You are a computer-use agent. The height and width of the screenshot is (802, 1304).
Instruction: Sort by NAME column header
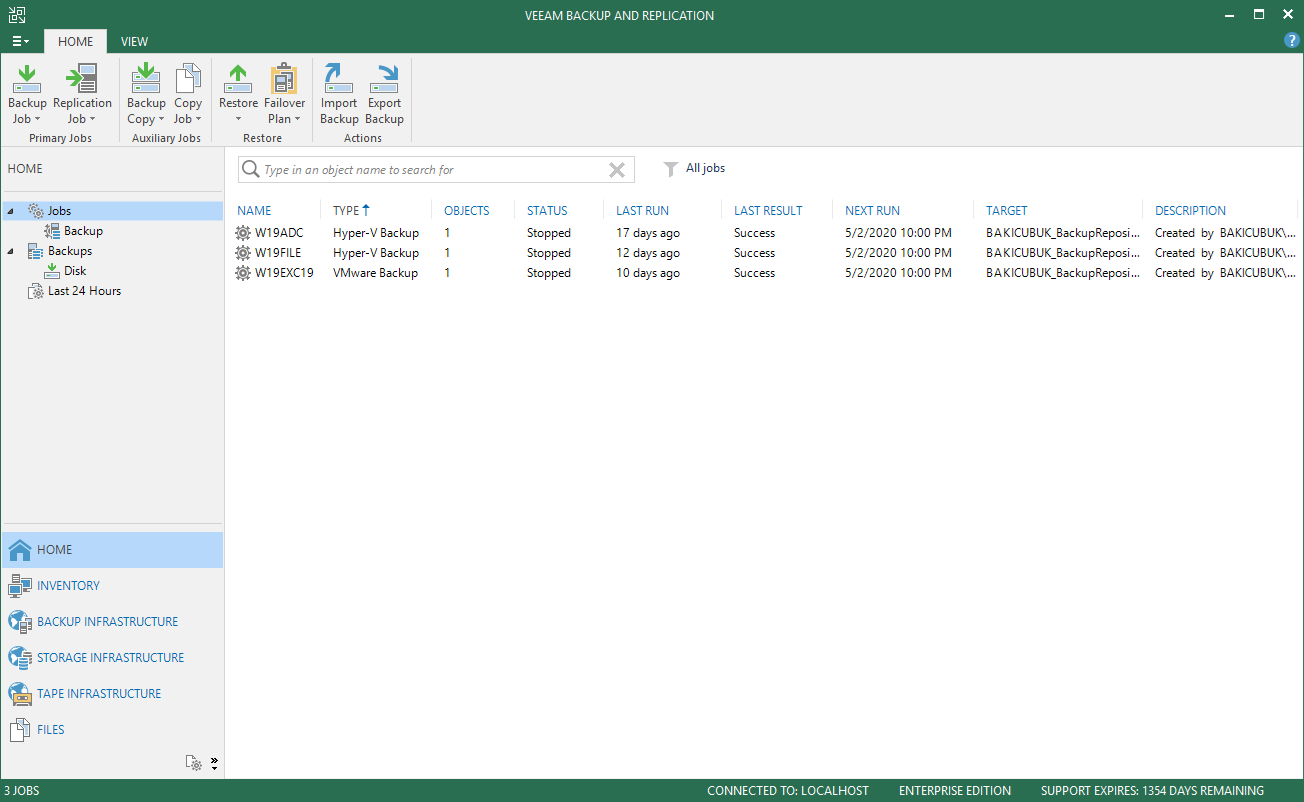click(254, 211)
